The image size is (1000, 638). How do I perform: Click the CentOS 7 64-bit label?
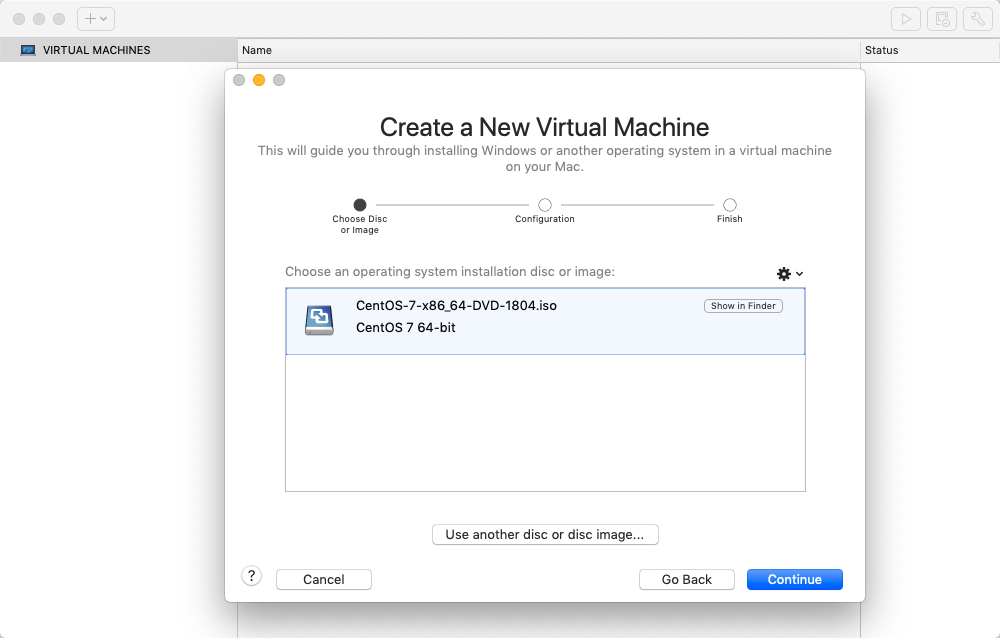[406, 327]
